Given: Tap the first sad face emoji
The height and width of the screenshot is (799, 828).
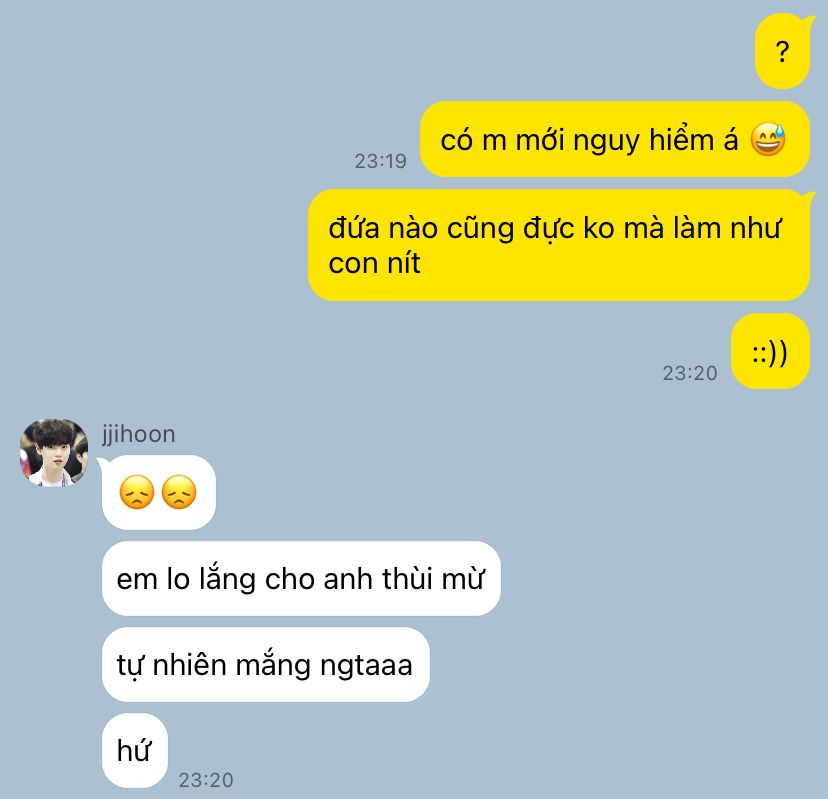Looking at the screenshot, I should (x=137, y=492).
